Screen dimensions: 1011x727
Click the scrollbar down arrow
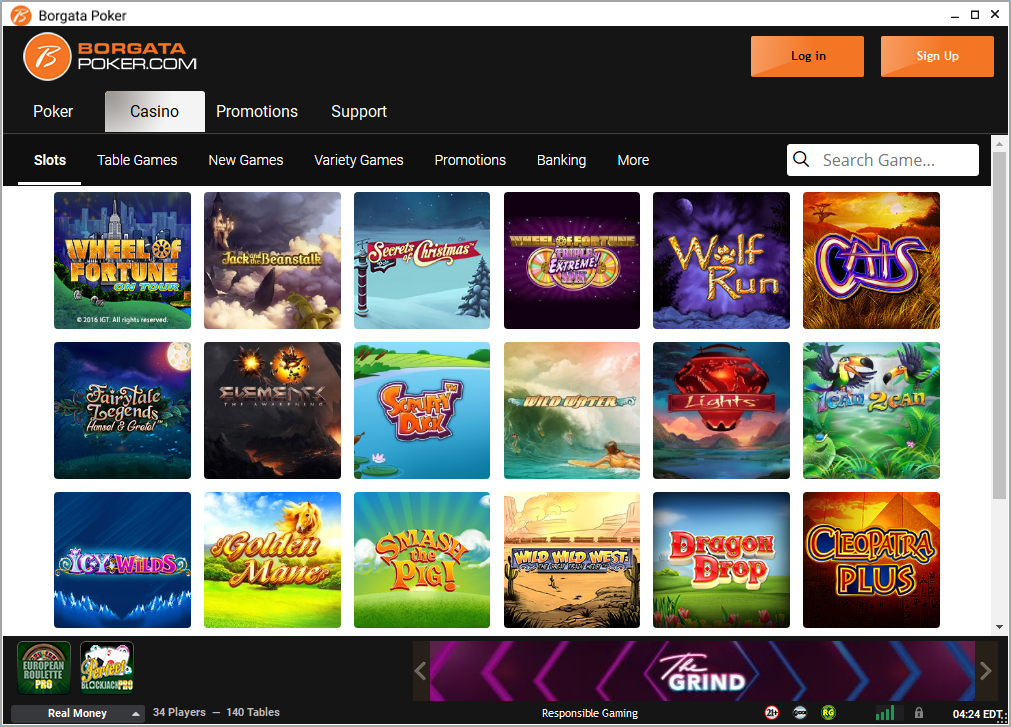click(999, 626)
